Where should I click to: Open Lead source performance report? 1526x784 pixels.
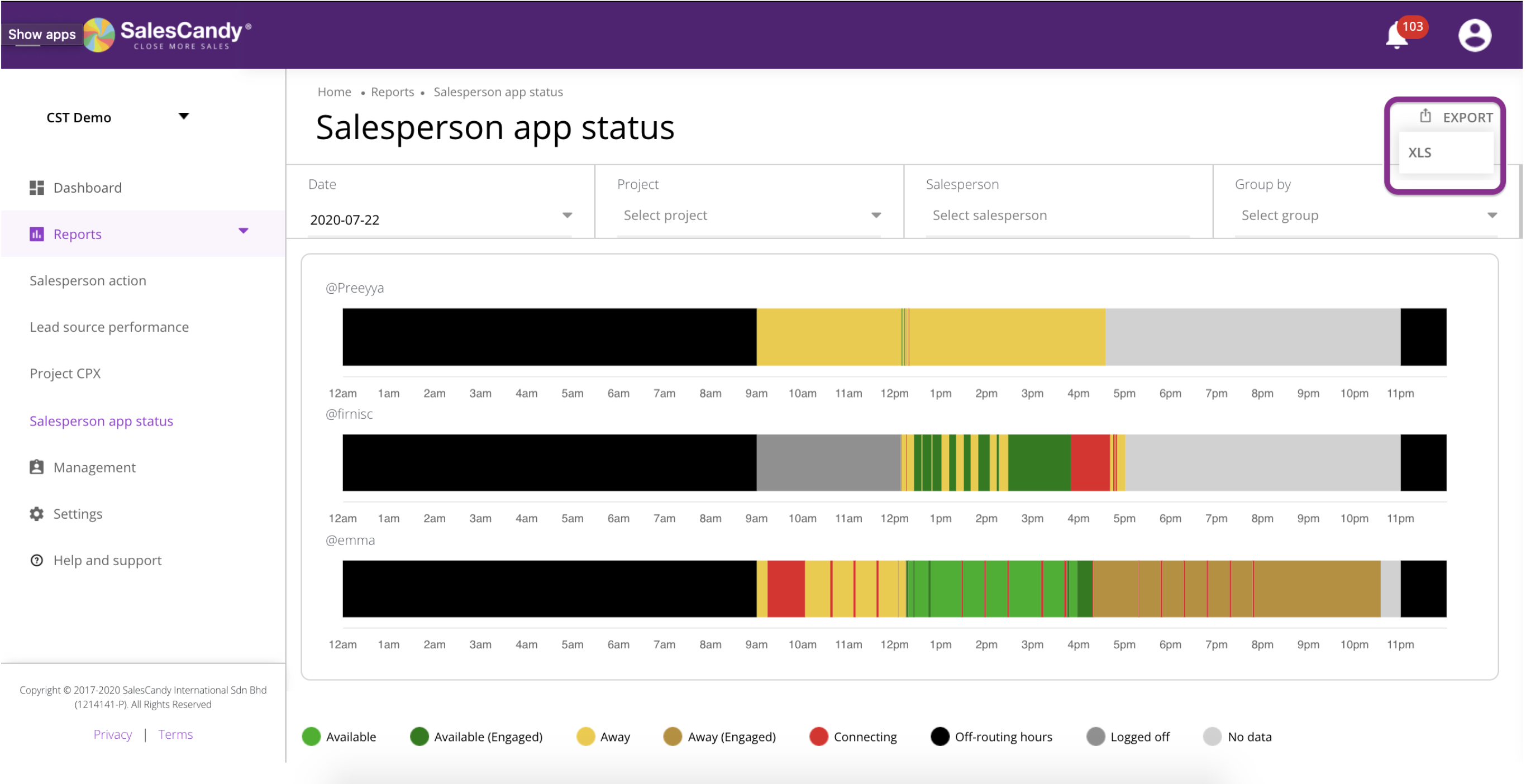pyautogui.click(x=109, y=327)
